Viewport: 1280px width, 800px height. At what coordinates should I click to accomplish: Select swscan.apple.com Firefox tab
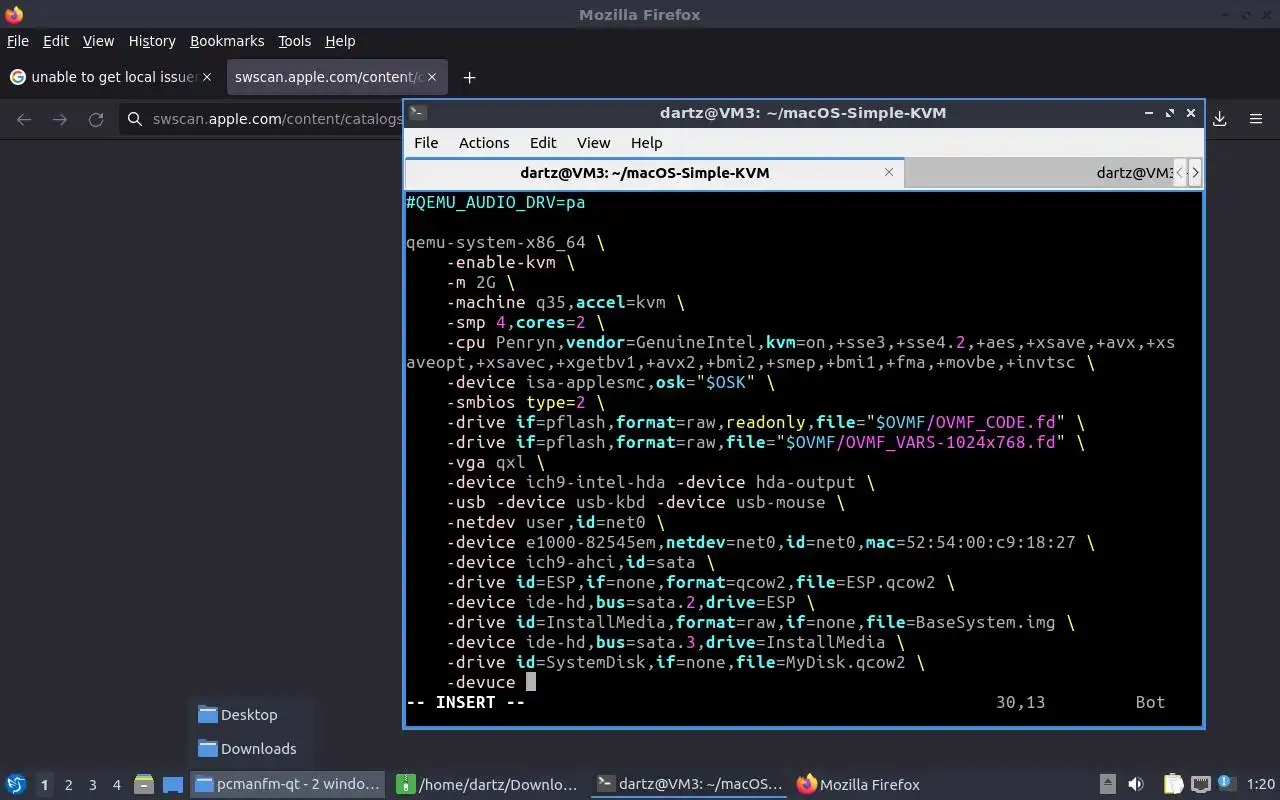click(x=337, y=77)
